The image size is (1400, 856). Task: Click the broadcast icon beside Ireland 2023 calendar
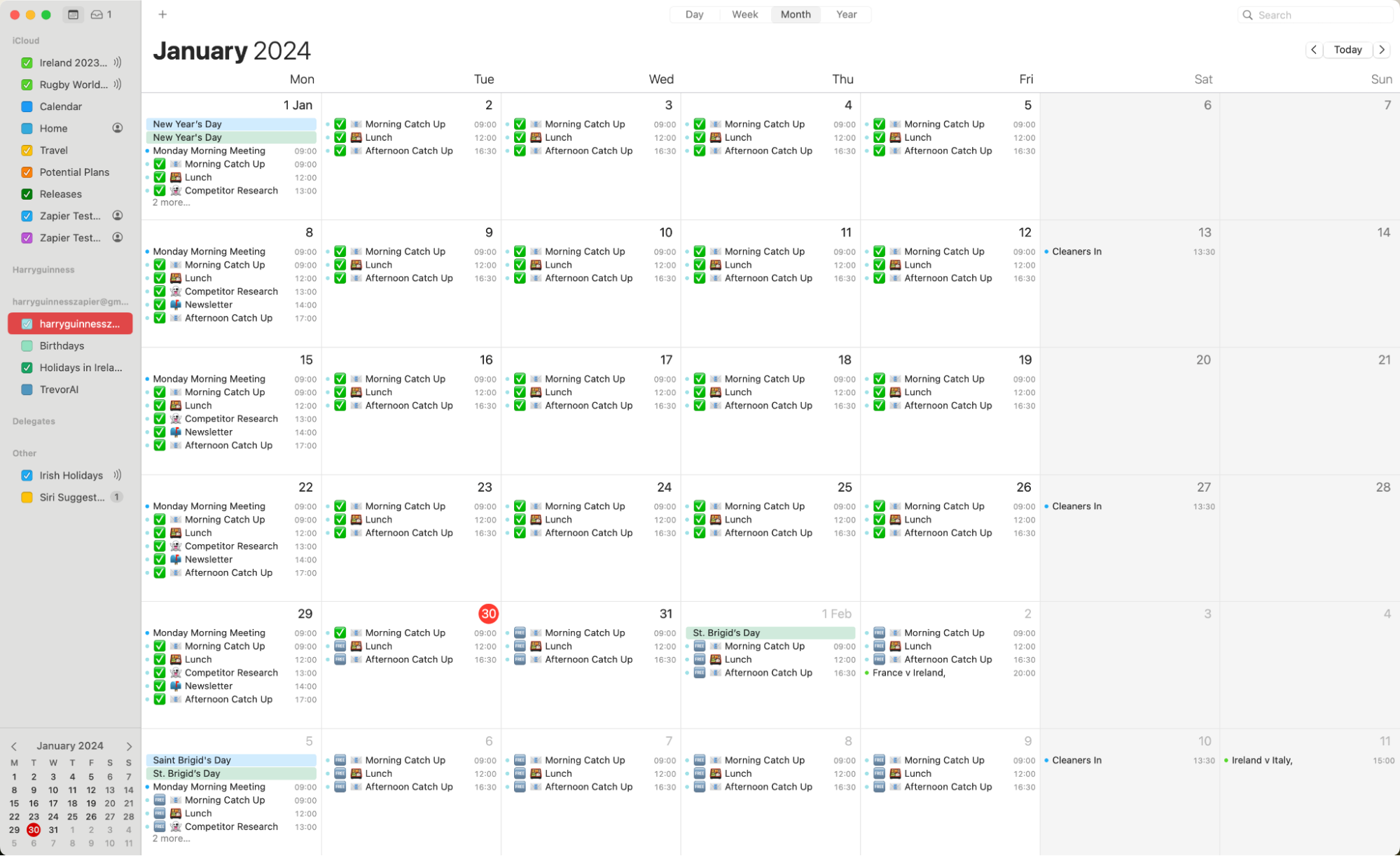pos(118,62)
